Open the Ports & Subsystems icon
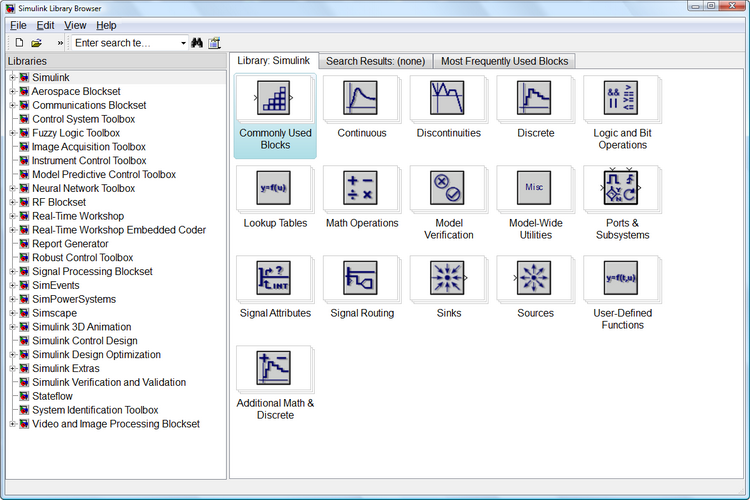The width and height of the screenshot is (750, 500). [x=621, y=188]
